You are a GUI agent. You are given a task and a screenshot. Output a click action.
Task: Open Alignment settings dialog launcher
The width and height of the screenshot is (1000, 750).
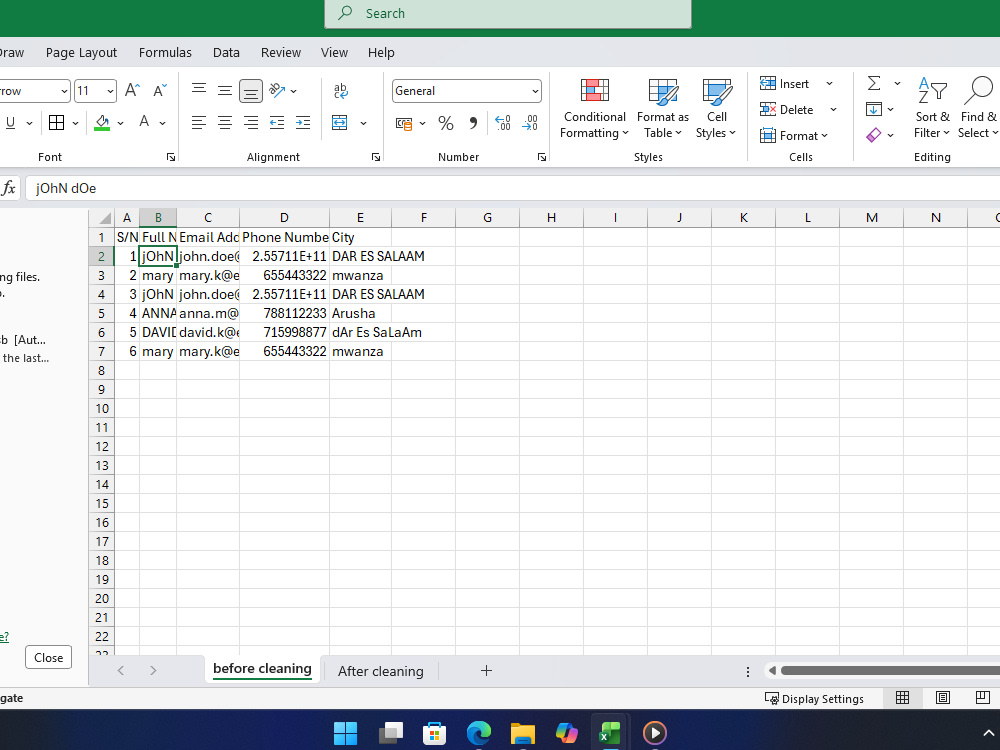click(x=376, y=157)
